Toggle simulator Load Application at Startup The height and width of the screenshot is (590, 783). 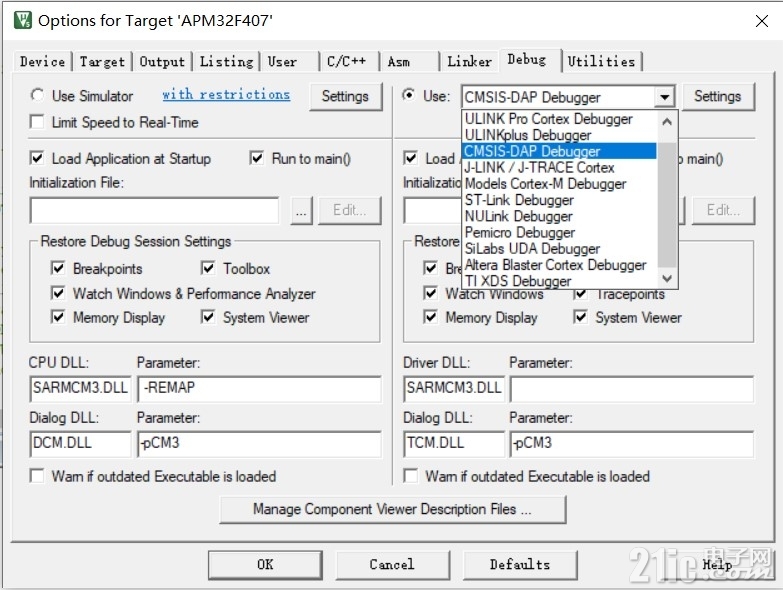point(37,158)
